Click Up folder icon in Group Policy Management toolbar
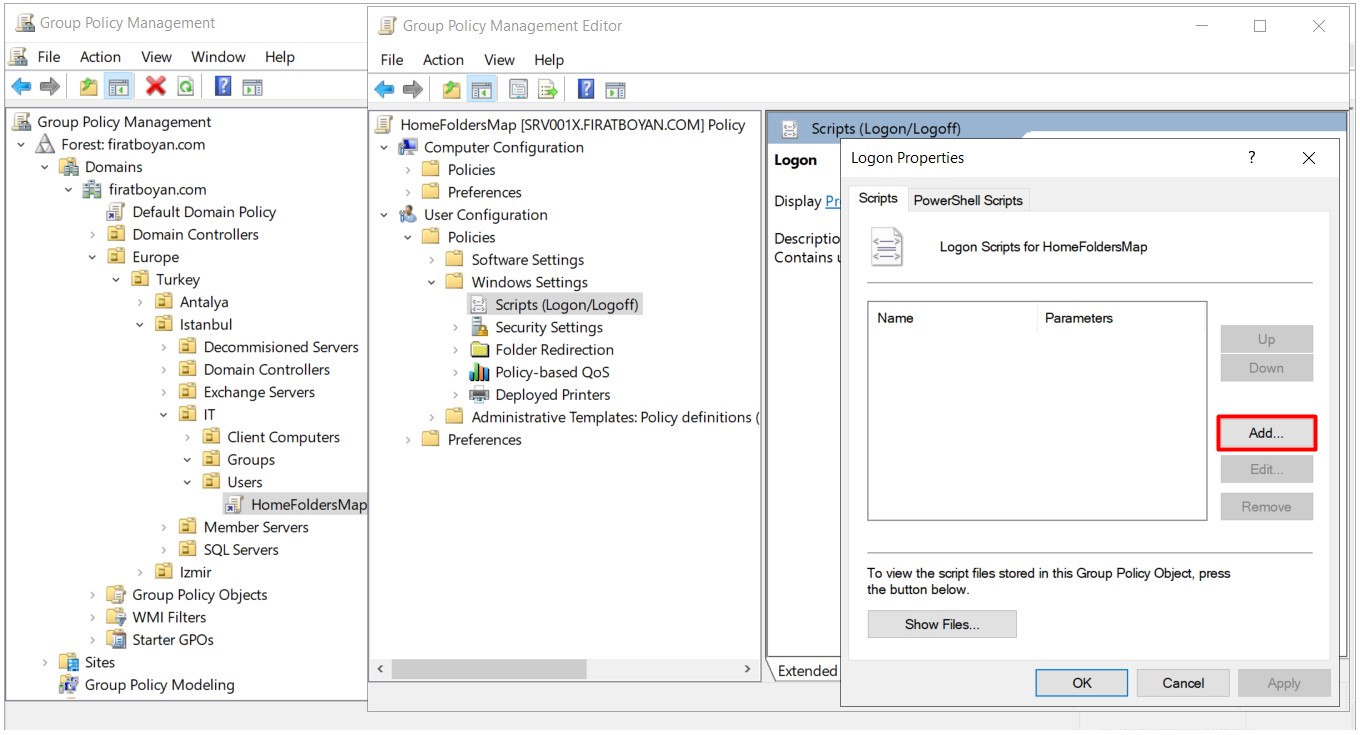1360x735 pixels. (x=89, y=87)
